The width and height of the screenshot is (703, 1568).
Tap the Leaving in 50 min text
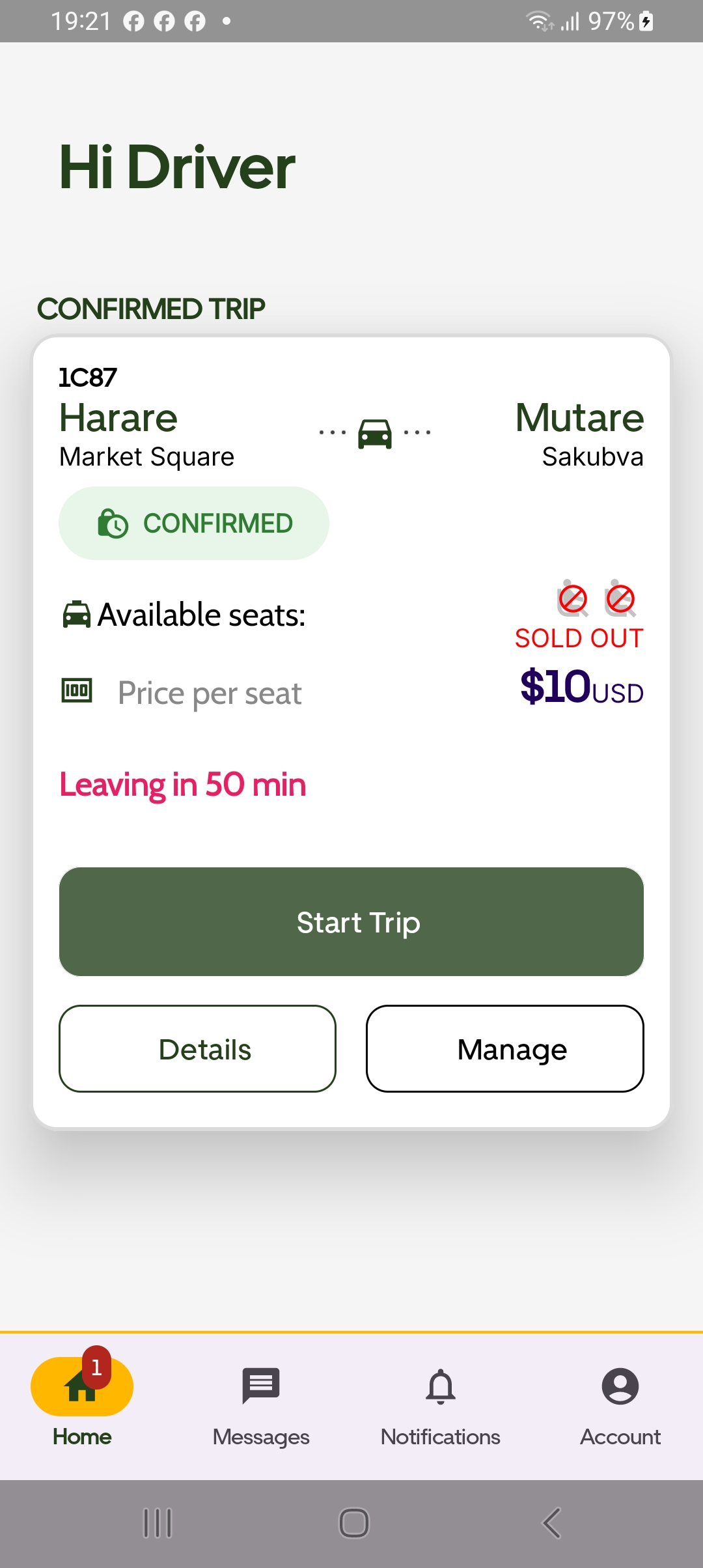click(x=183, y=785)
